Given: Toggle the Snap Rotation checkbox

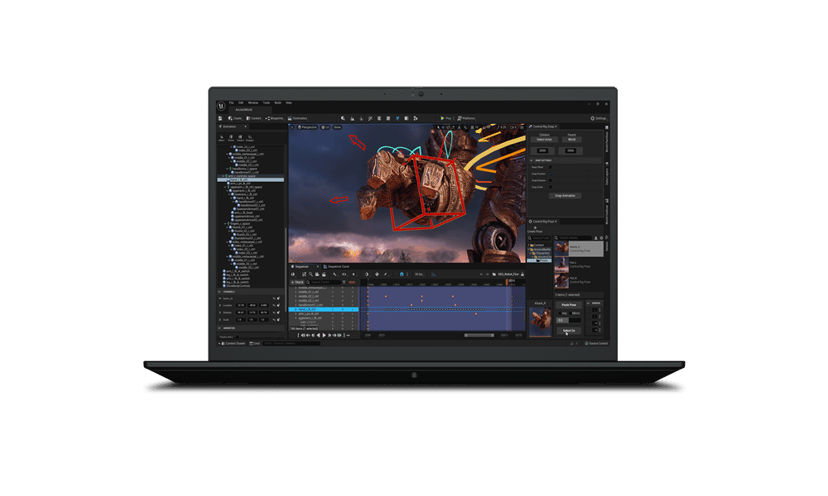Looking at the screenshot, I should coord(550,180).
